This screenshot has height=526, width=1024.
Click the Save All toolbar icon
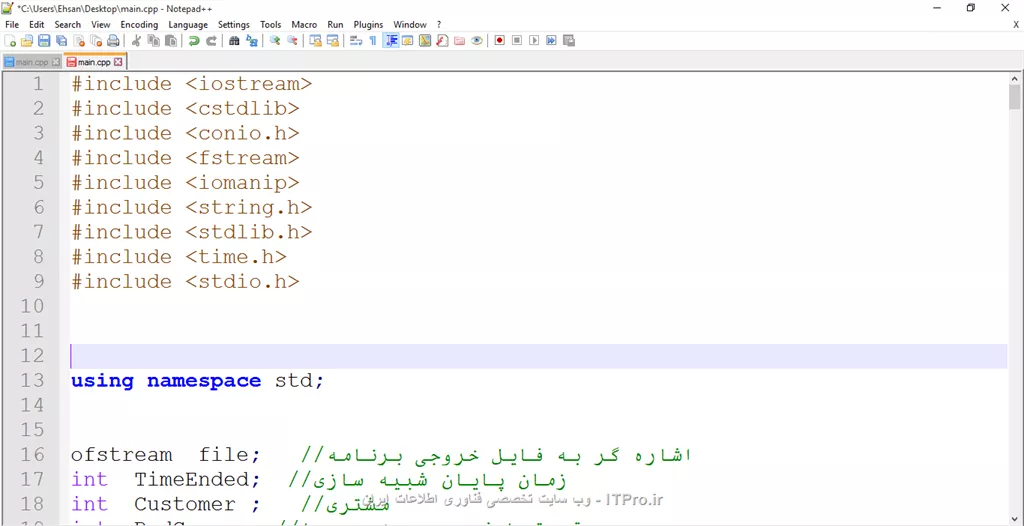coord(61,41)
